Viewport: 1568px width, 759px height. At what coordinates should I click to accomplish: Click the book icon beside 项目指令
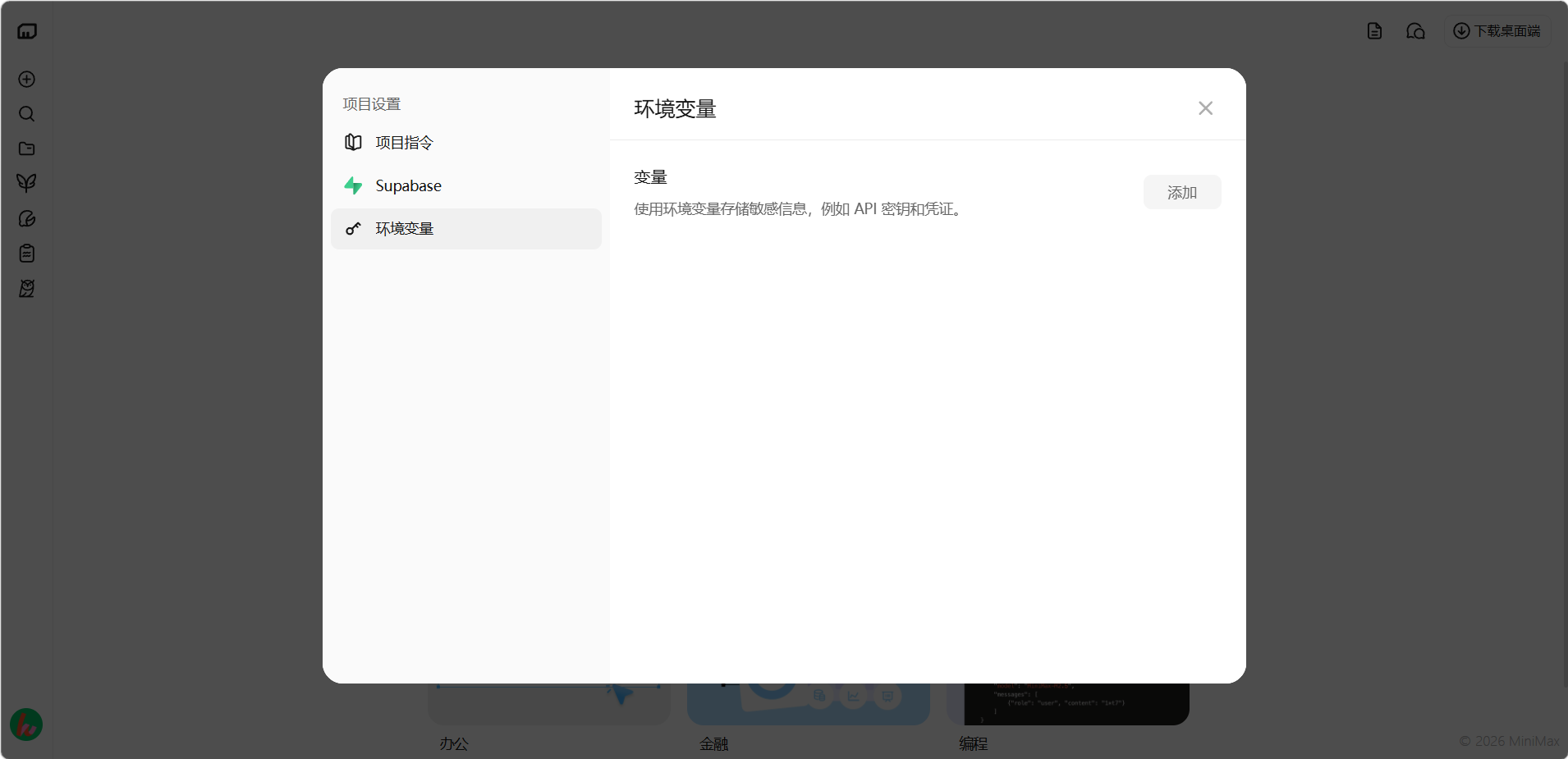coord(354,143)
